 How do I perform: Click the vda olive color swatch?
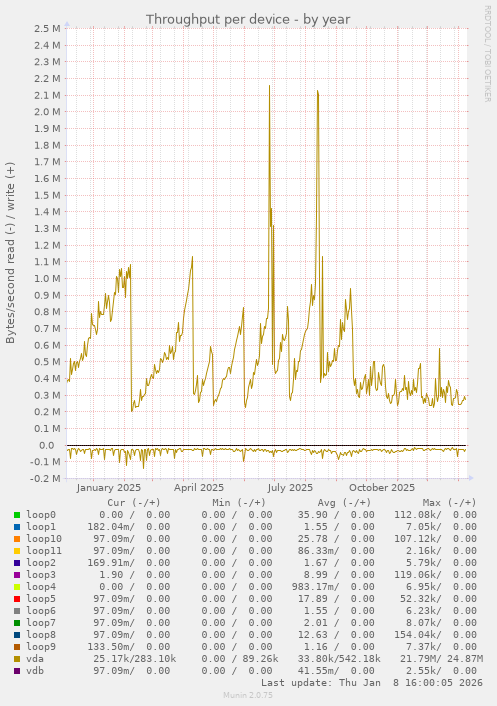[17, 659]
